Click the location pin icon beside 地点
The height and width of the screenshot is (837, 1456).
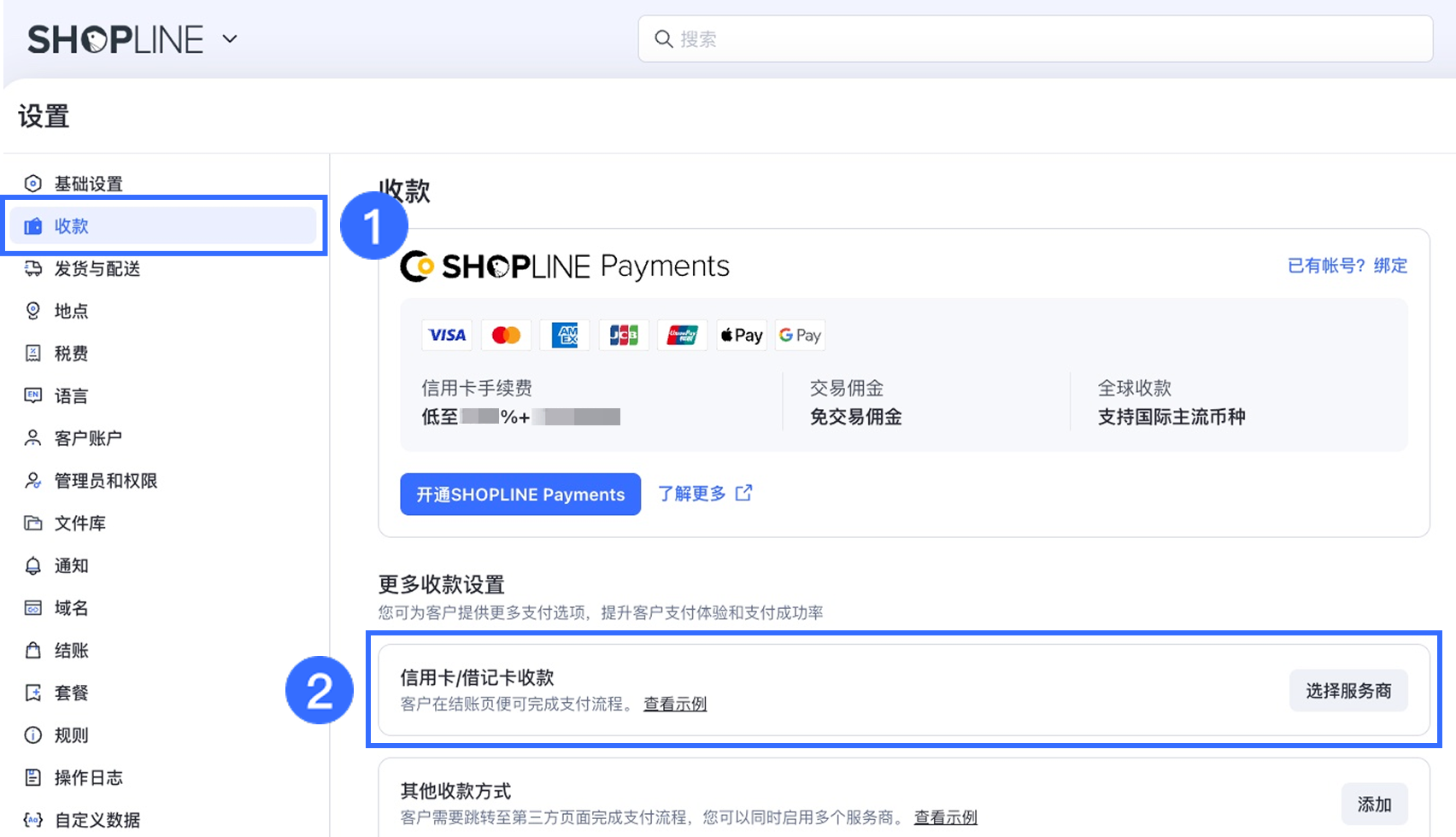coord(33,311)
